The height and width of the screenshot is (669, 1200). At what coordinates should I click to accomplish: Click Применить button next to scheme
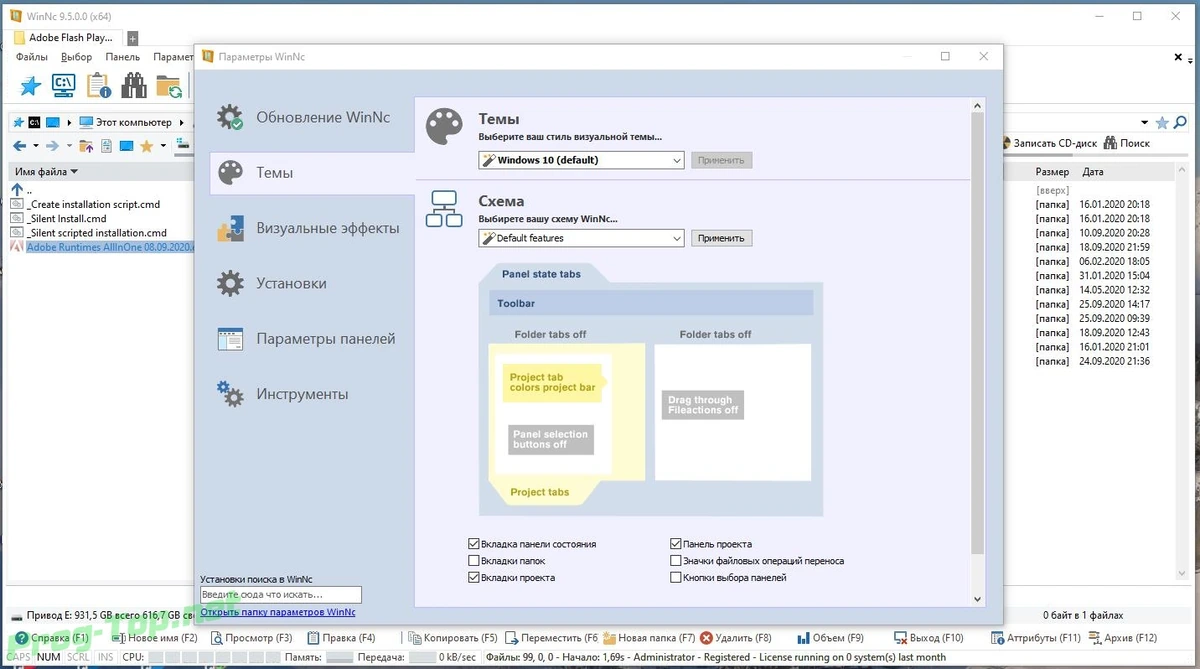(721, 238)
